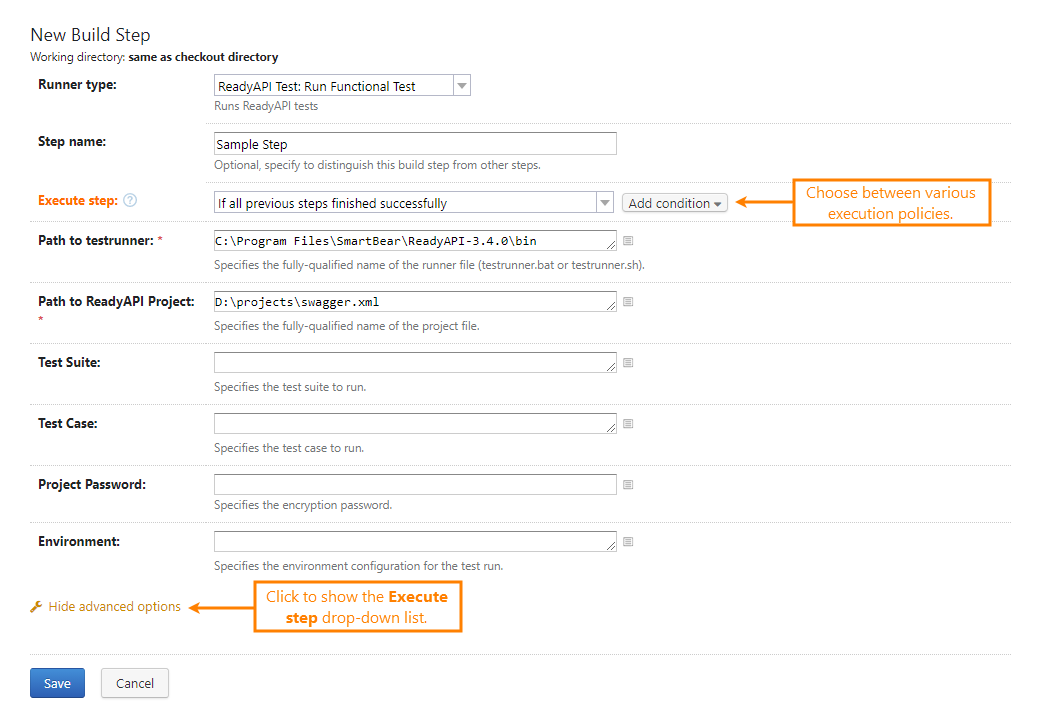Click the parameter icon beside Test Case field

click(x=628, y=423)
